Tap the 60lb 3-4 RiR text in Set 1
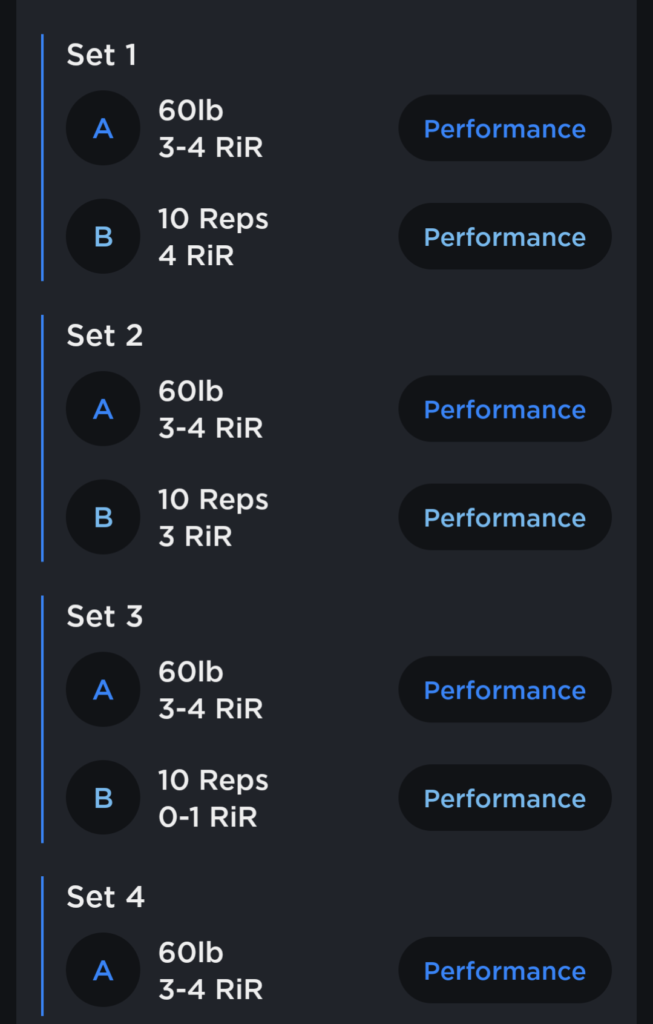Image resolution: width=653 pixels, height=1024 pixels. [210, 130]
